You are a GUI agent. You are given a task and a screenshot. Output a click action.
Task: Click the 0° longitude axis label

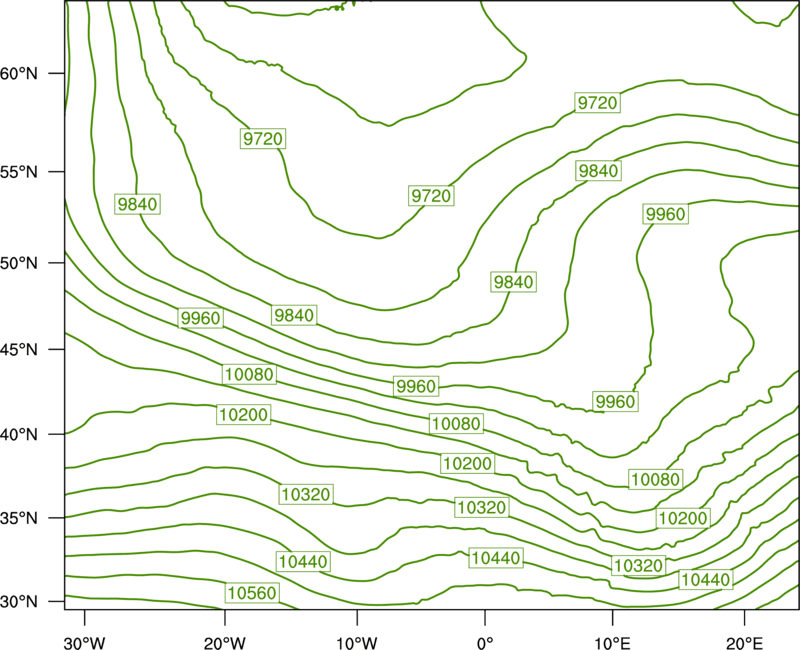coord(485,643)
